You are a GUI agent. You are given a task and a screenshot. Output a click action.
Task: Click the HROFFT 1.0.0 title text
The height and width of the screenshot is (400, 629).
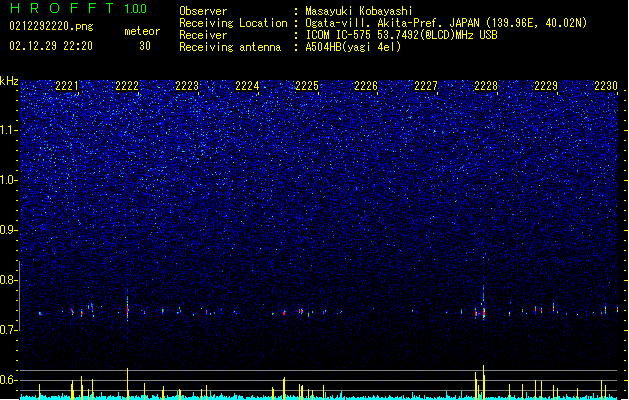click(x=78, y=8)
